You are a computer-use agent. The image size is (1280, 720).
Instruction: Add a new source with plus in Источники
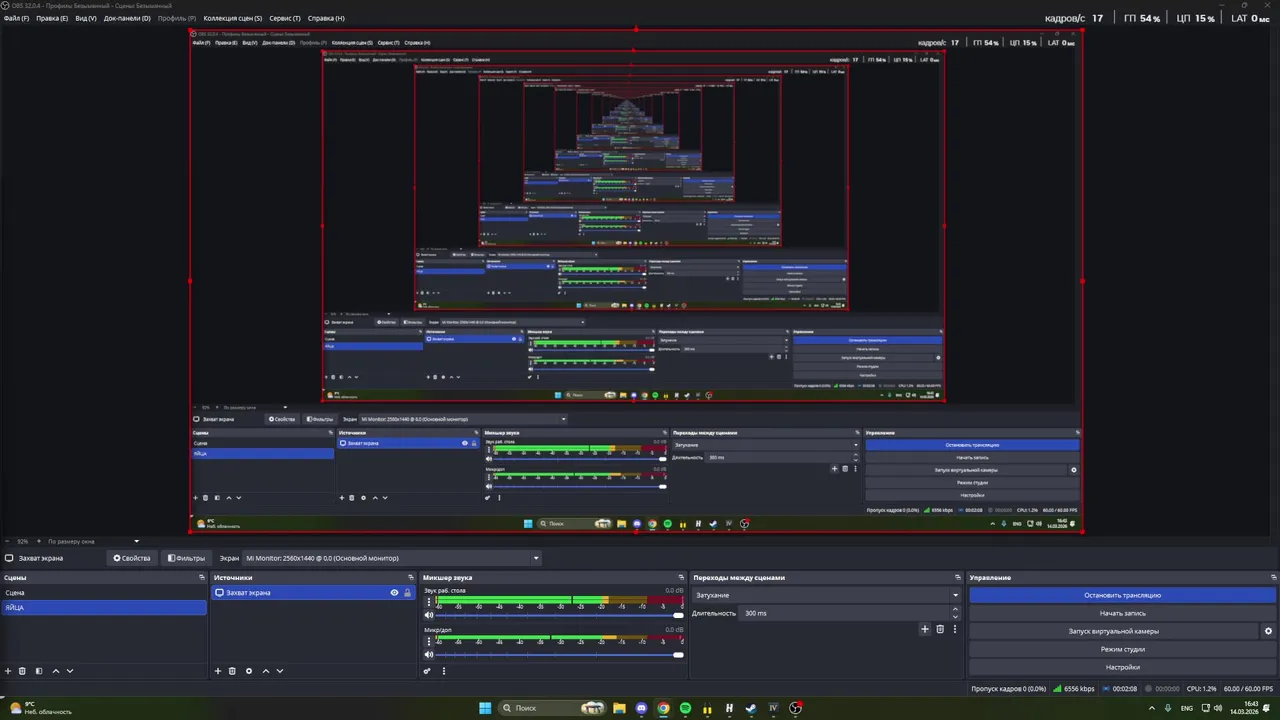coord(218,671)
